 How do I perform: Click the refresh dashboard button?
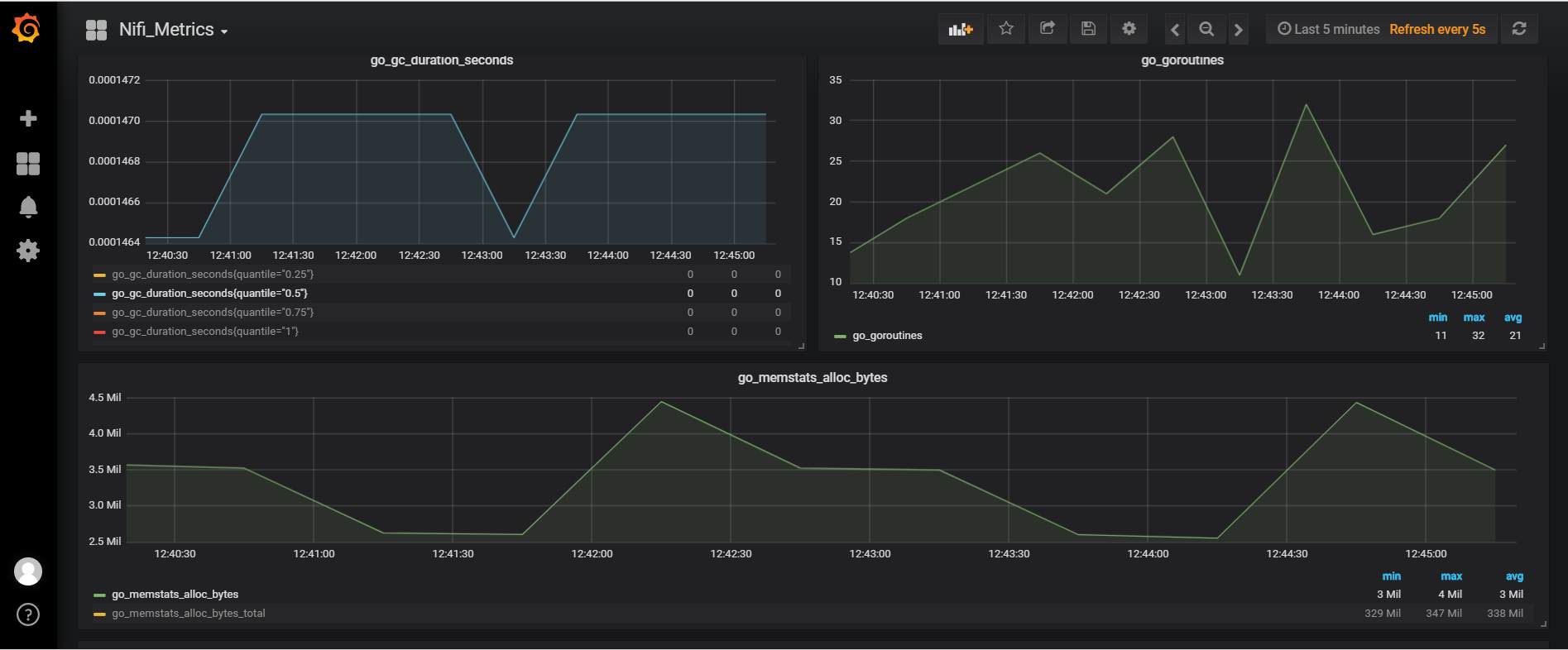coord(1519,29)
